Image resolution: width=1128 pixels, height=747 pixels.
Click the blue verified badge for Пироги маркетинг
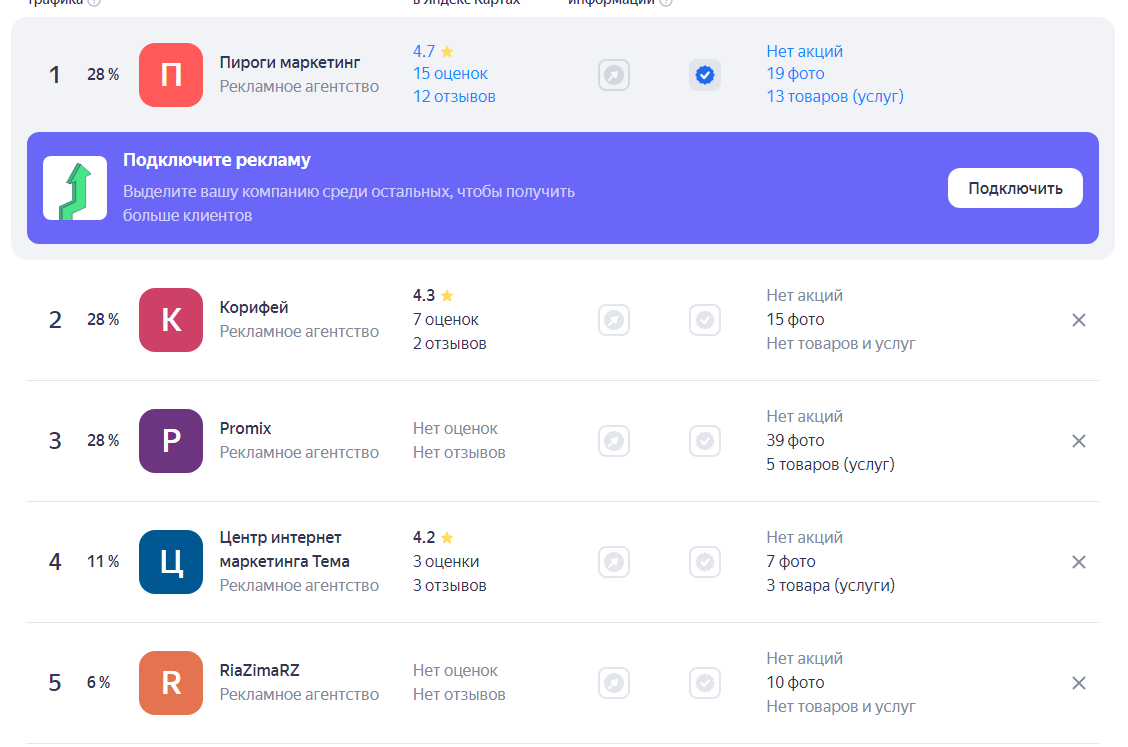pos(705,75)
